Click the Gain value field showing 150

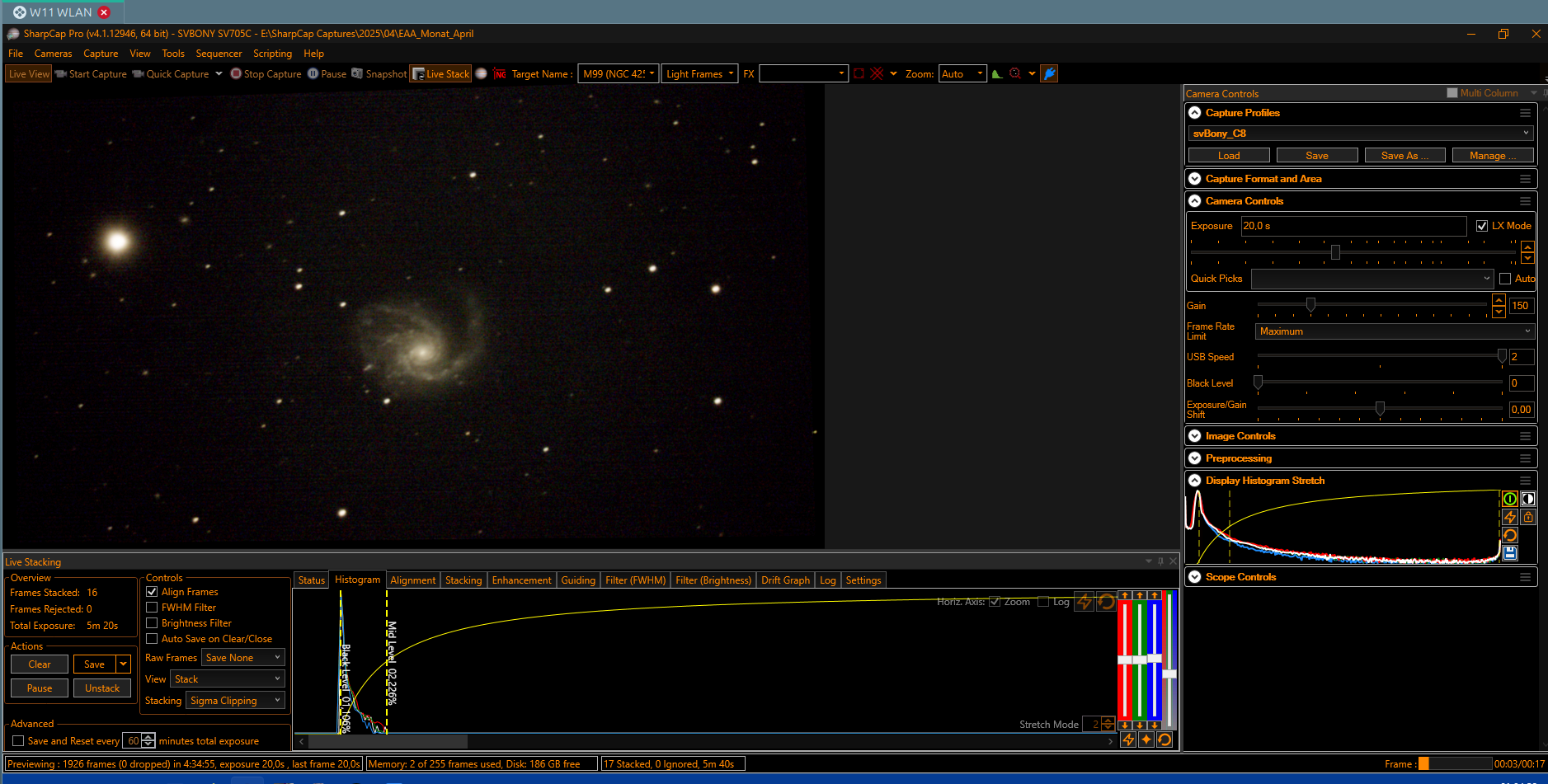[x=1521, y=306]
